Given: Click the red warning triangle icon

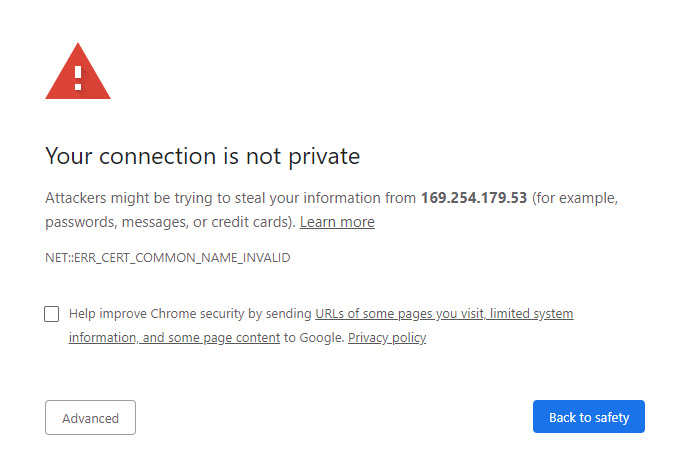Looking at the screenshot, I should point(78,72).
